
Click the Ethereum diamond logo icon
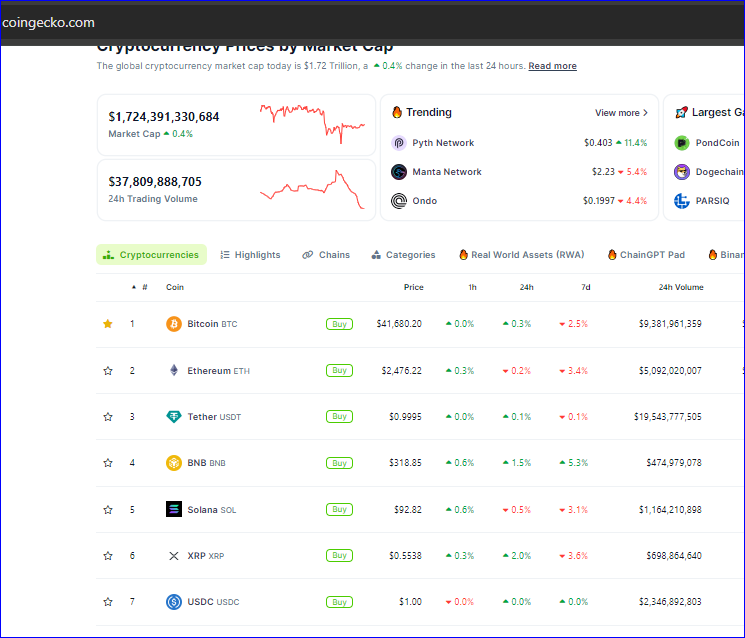(x=174, y=370)
